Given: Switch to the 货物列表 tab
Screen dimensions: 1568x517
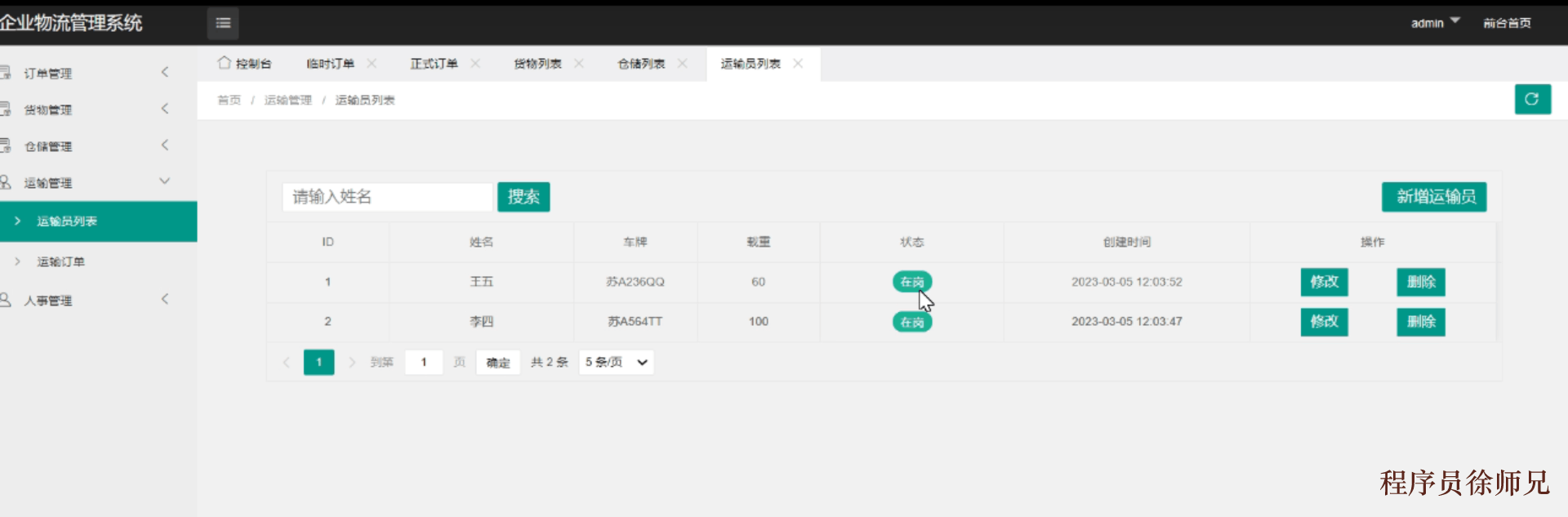Looking at the screenshot, I should 538,64.
